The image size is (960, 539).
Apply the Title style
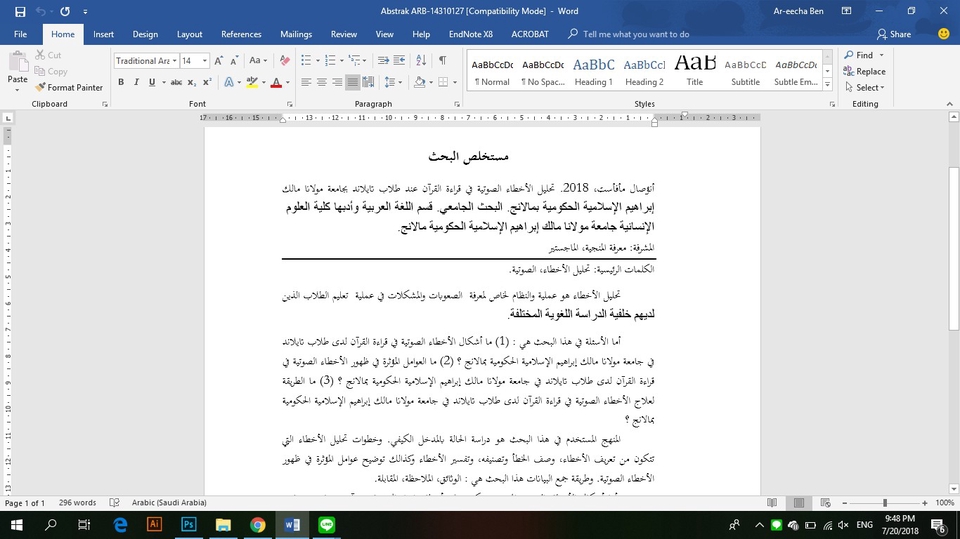click(694, 71)
